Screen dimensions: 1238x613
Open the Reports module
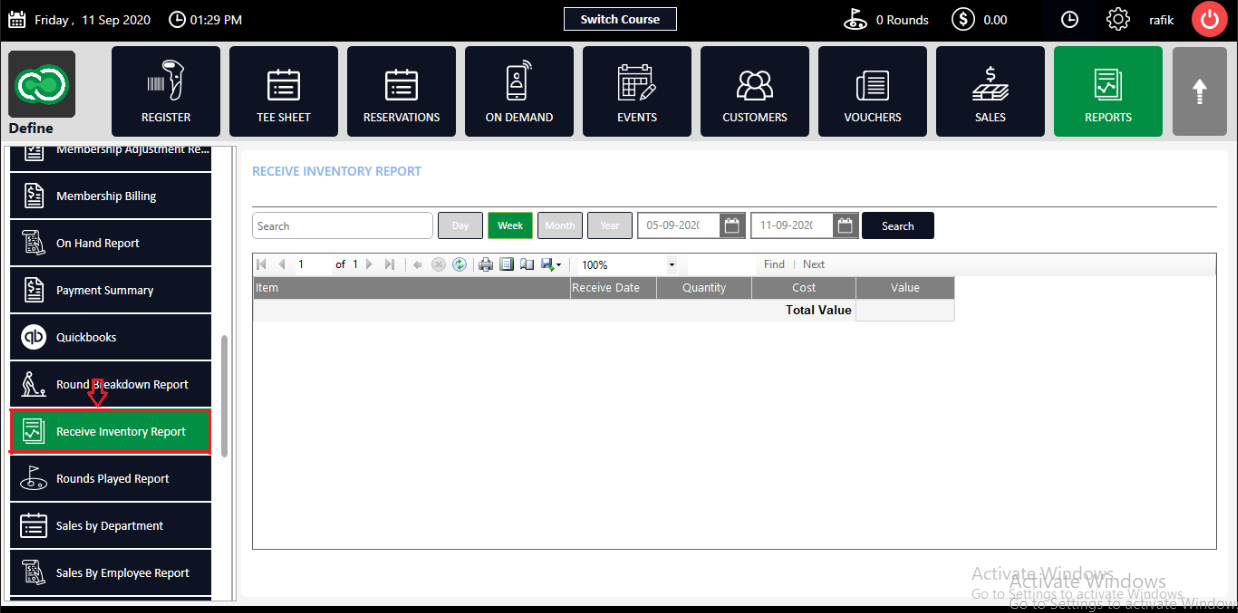click(x=1108, y=91)
